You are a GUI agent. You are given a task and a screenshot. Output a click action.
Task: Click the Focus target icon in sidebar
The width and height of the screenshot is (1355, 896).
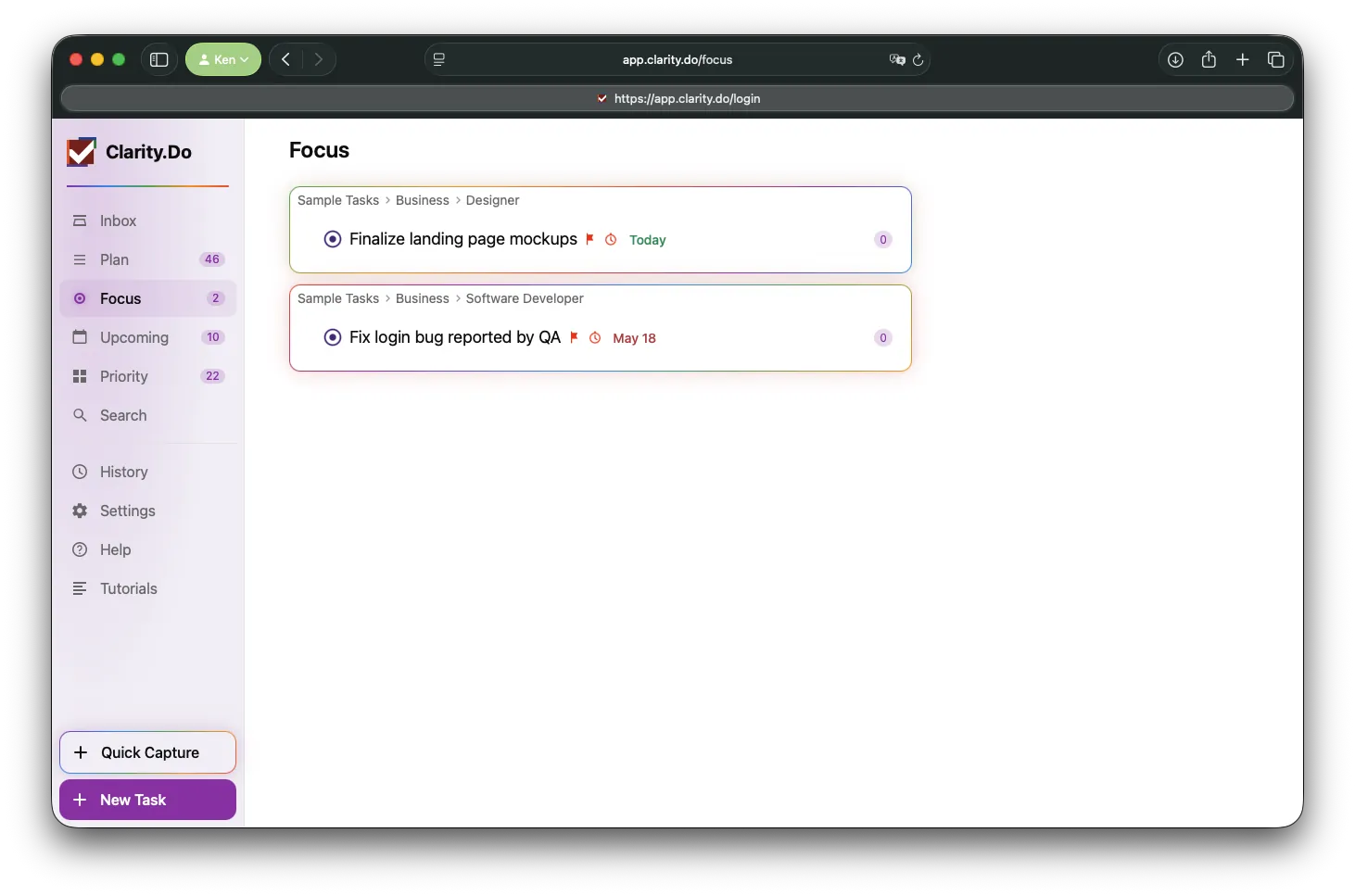pyautogui.click(x=80, y=298)
